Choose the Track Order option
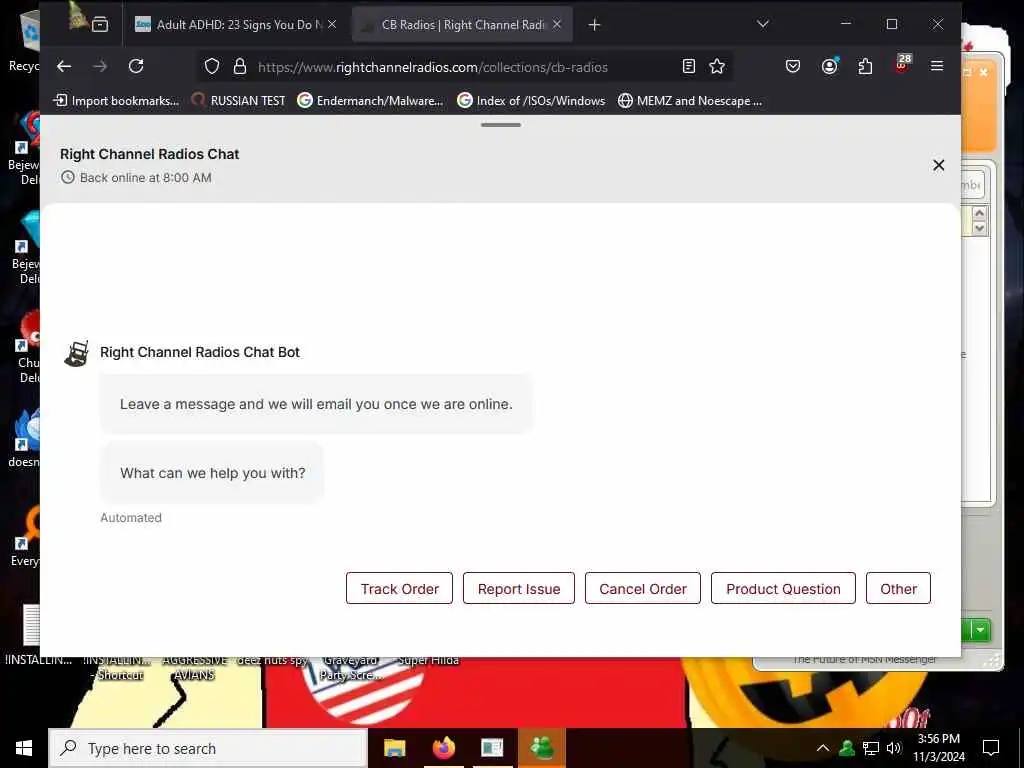 click(x=399, y=588)
